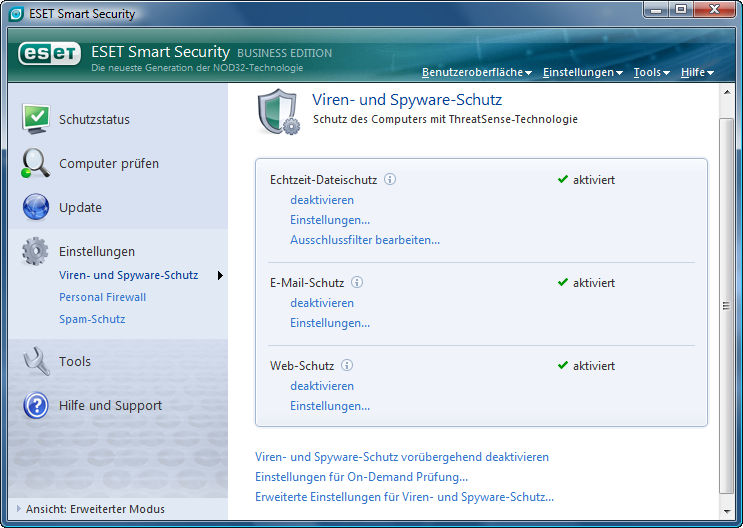Open Einstellungen für On-Demand Prüfung...
This screenshot has height=528, width=743.
point(361,477)
